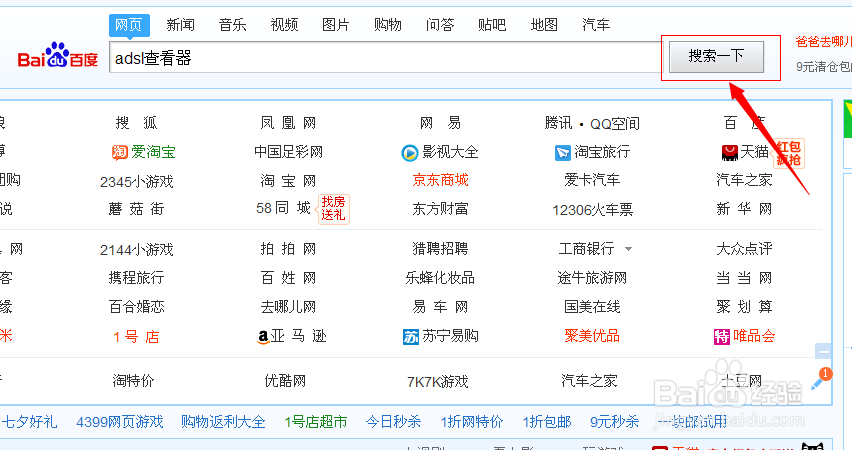Screen dimensions: 852x450
Task: Click the Baidu logo
Action: click(58, 55)
